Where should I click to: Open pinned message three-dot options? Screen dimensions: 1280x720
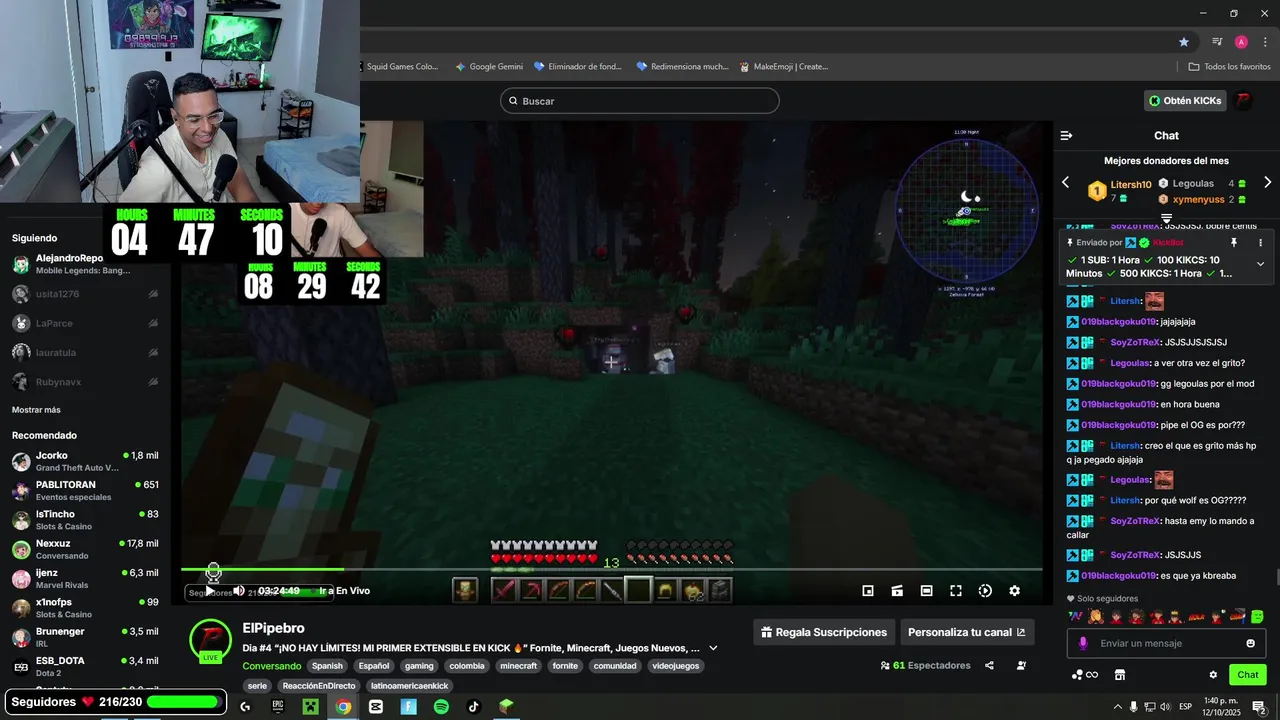tap(1260, 243)
